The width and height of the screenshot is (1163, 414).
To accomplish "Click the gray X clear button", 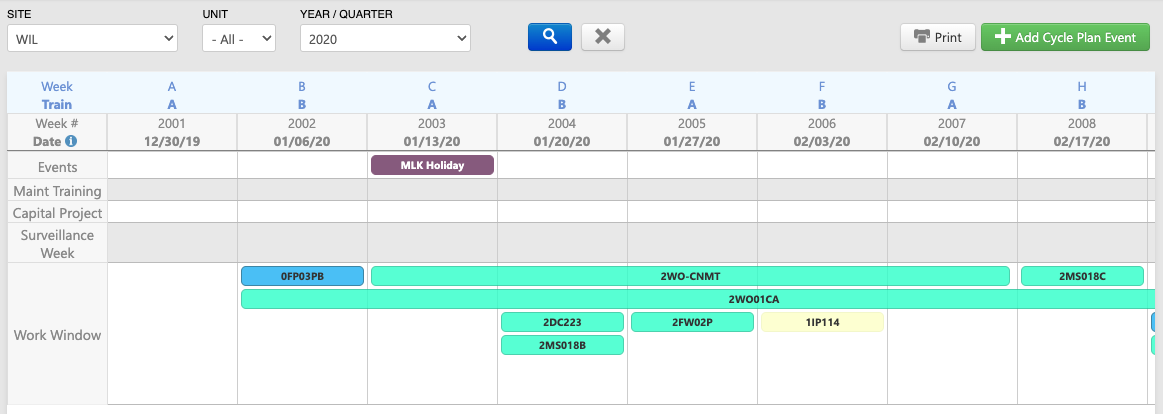I will pyautogui.click(x=602, y=37).
